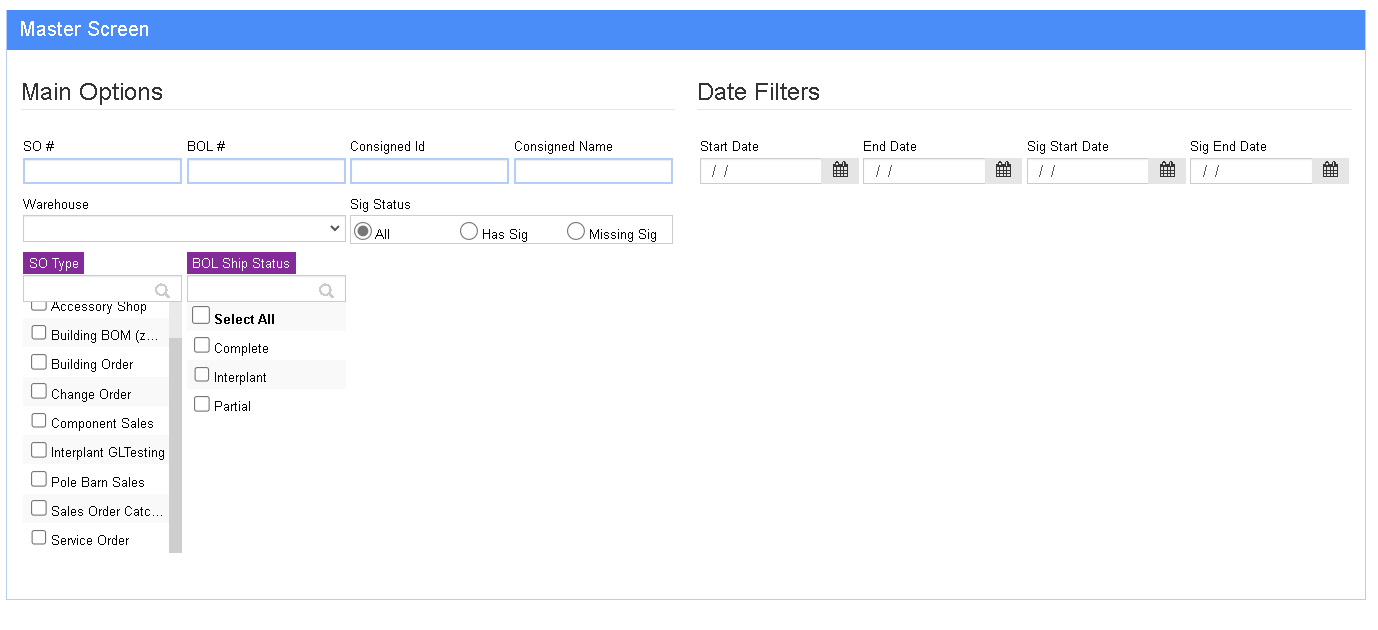Select the Has Sig radio option

tap(468, 232)
